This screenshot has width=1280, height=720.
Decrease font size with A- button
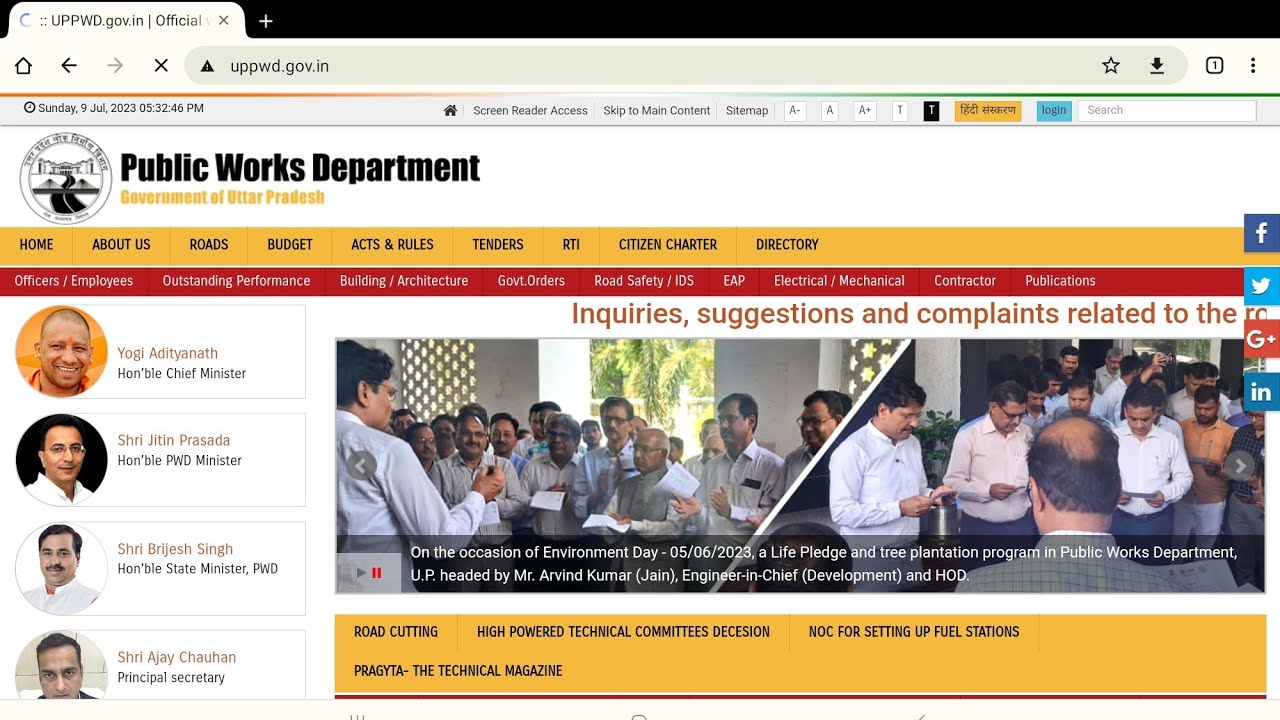tap(795, 111)
